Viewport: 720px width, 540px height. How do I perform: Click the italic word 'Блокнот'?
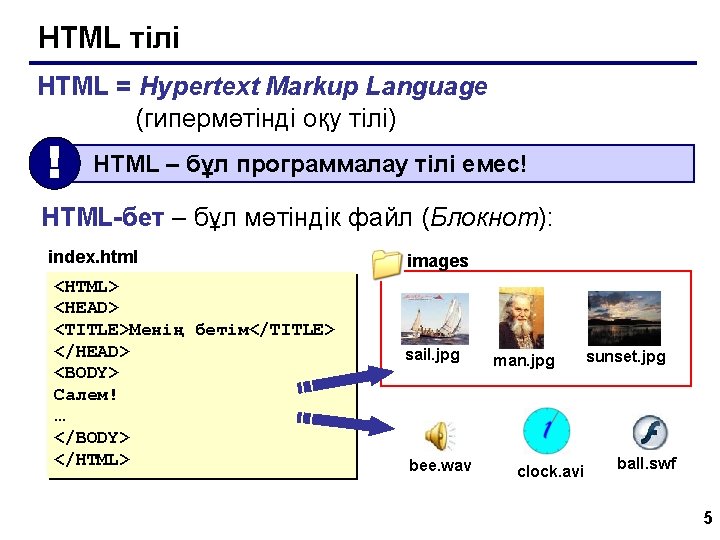[x=484, y=217]
